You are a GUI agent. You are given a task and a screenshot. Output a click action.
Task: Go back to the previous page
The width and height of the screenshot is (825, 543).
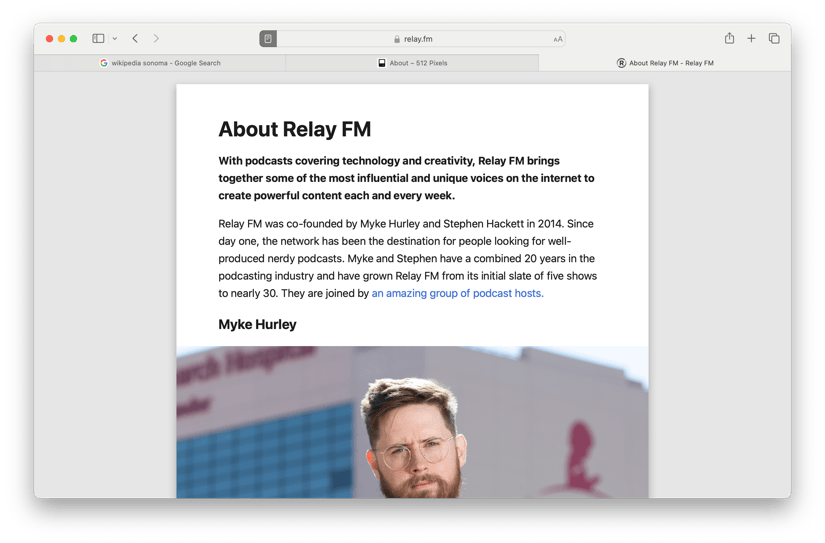coord(135,38)
